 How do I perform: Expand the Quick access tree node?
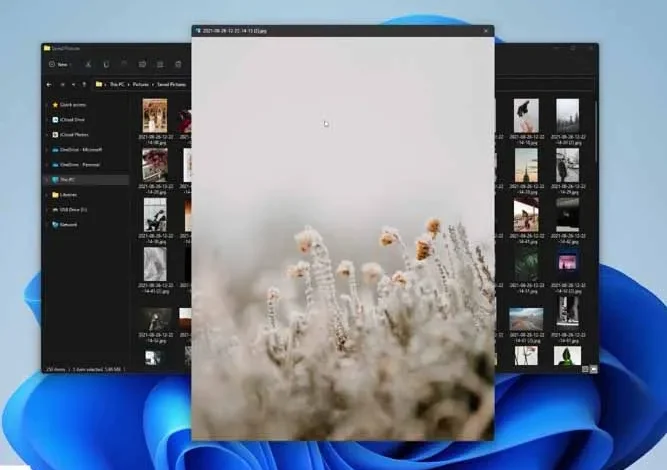47,105
